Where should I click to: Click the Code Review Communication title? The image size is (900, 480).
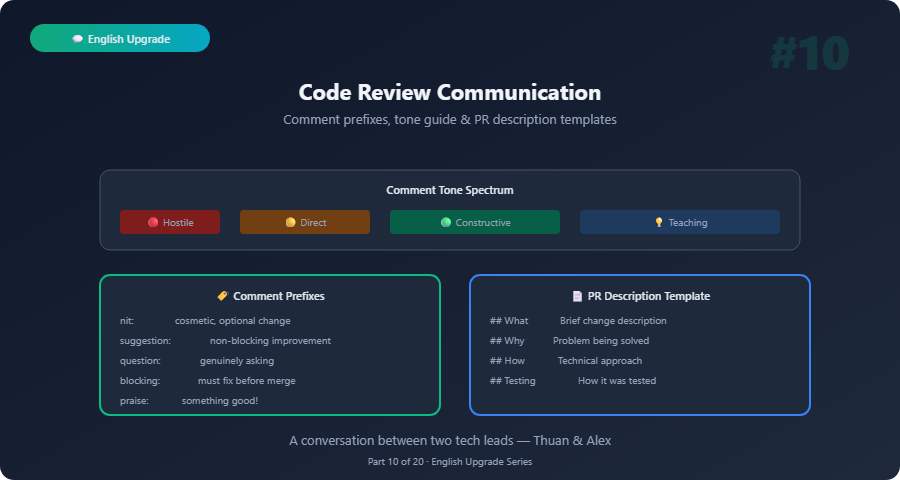click(450, 92)
